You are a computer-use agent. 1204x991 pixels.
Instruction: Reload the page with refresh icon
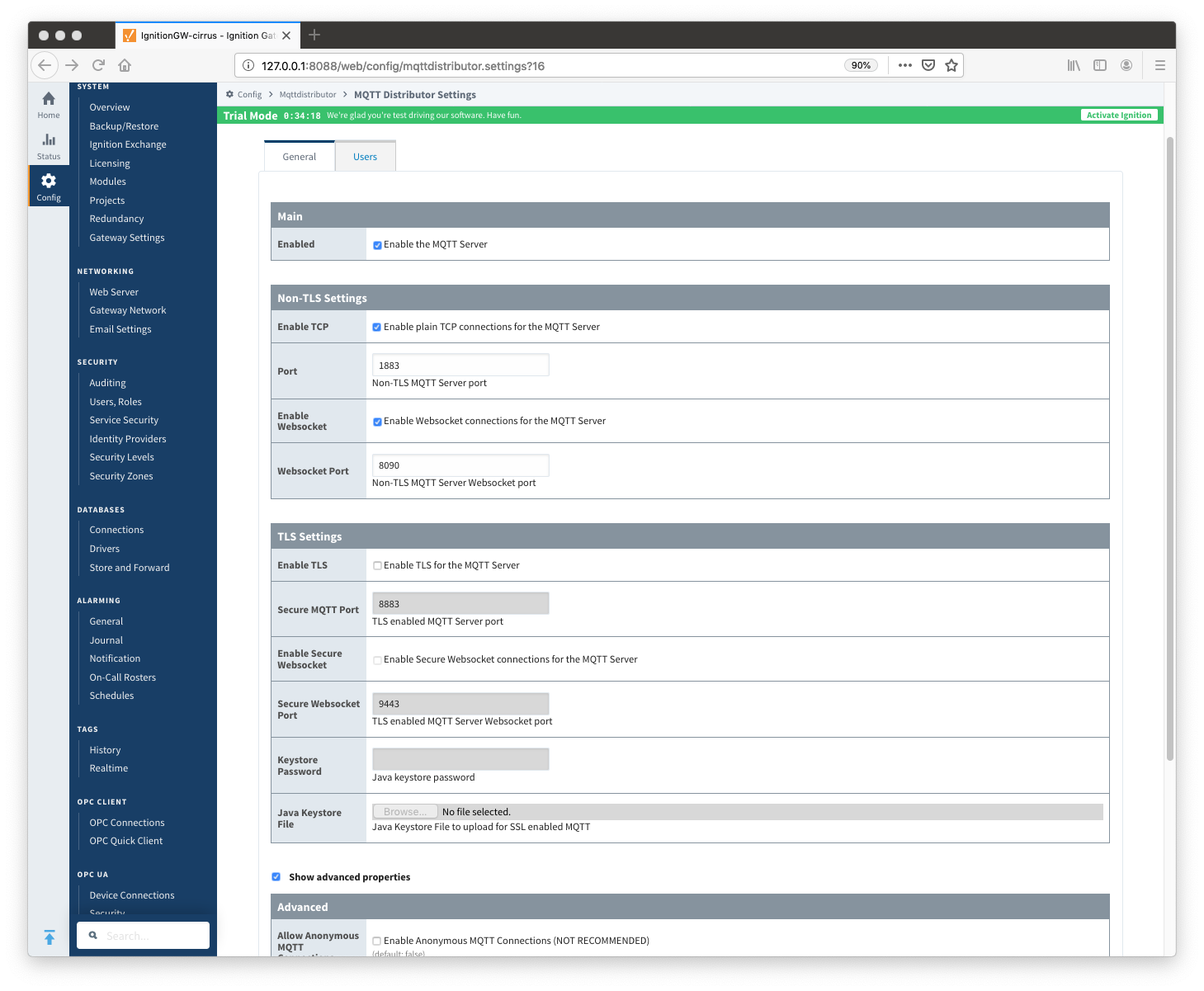pyautogui.click(x=99, y=65)
